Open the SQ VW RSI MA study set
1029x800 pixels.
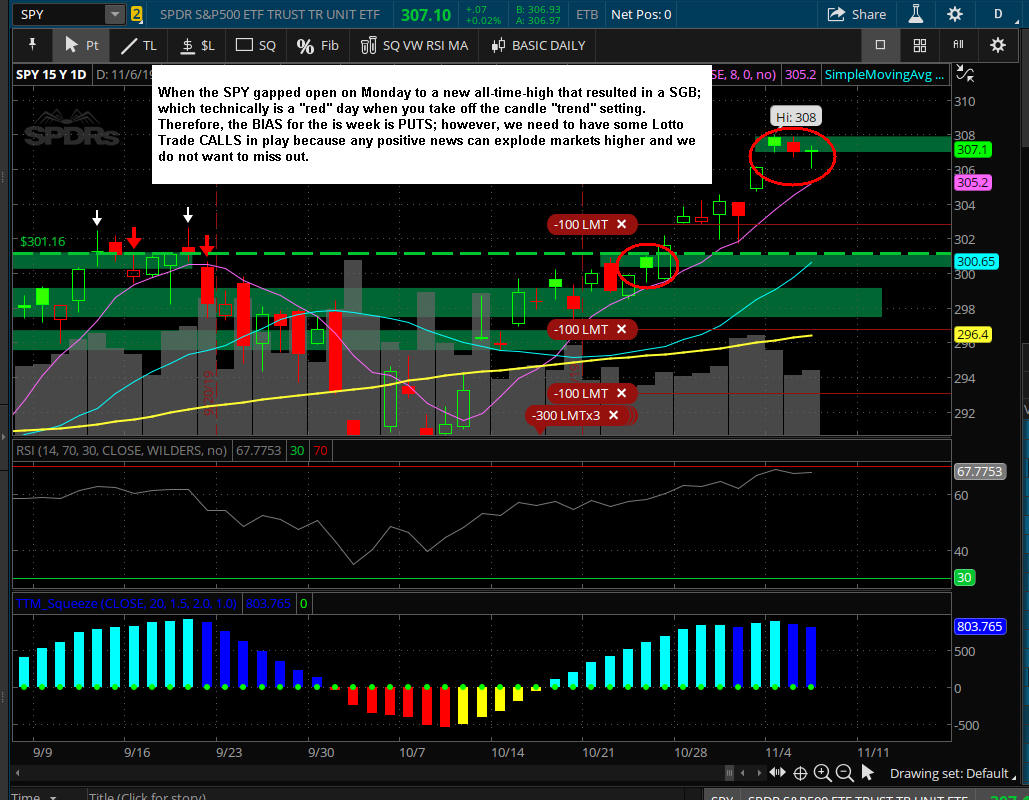pos(414,45)
